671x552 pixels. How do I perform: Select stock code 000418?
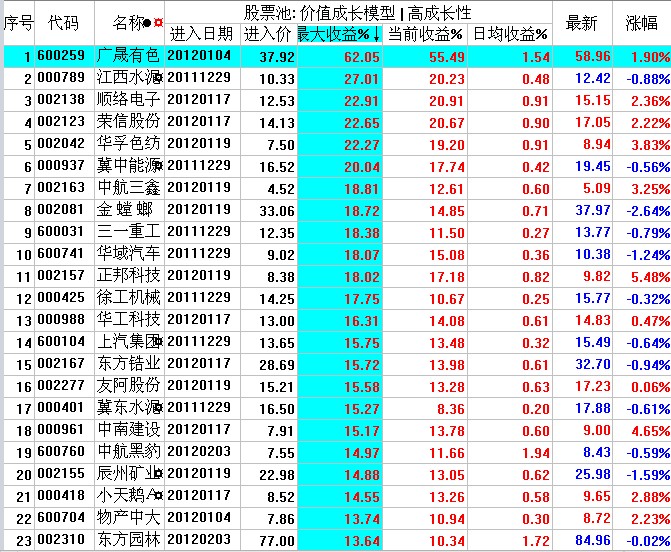point(61,496)
